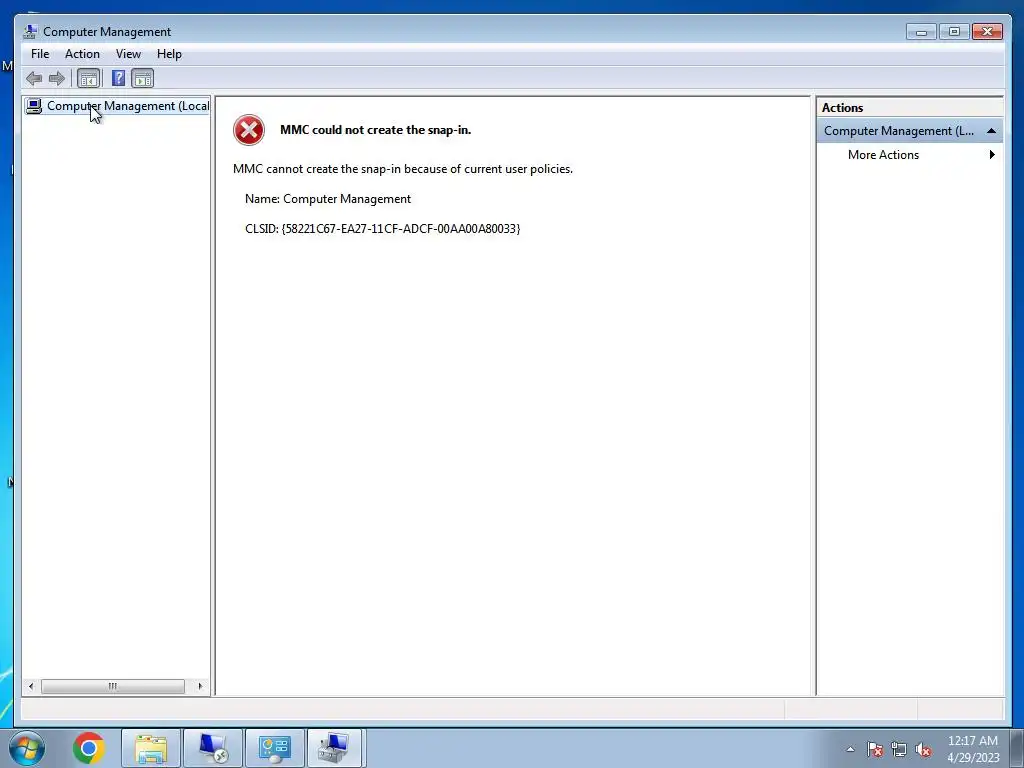Click the taskbar clock showing 12:17 AM
Viewport: 1024px width, 768px height.
coord(973,749)
